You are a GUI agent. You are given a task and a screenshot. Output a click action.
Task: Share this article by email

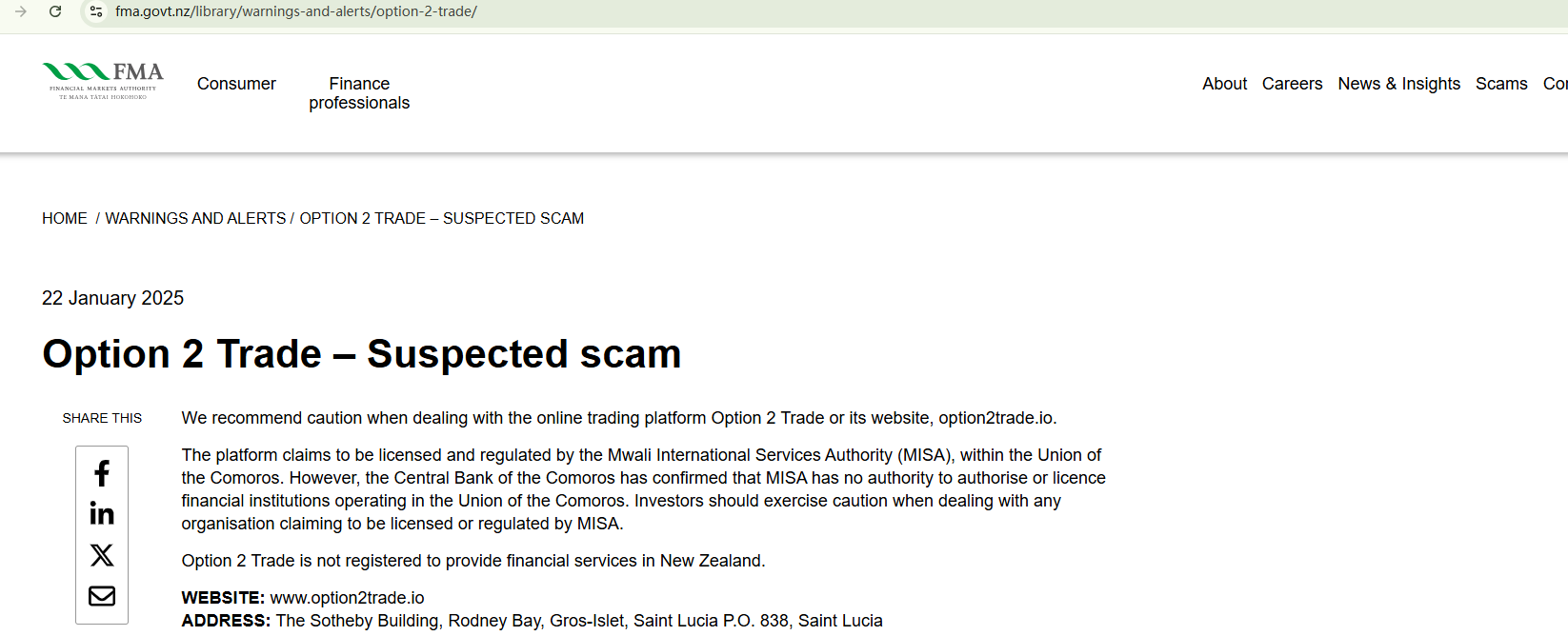[x=102, y=596]
